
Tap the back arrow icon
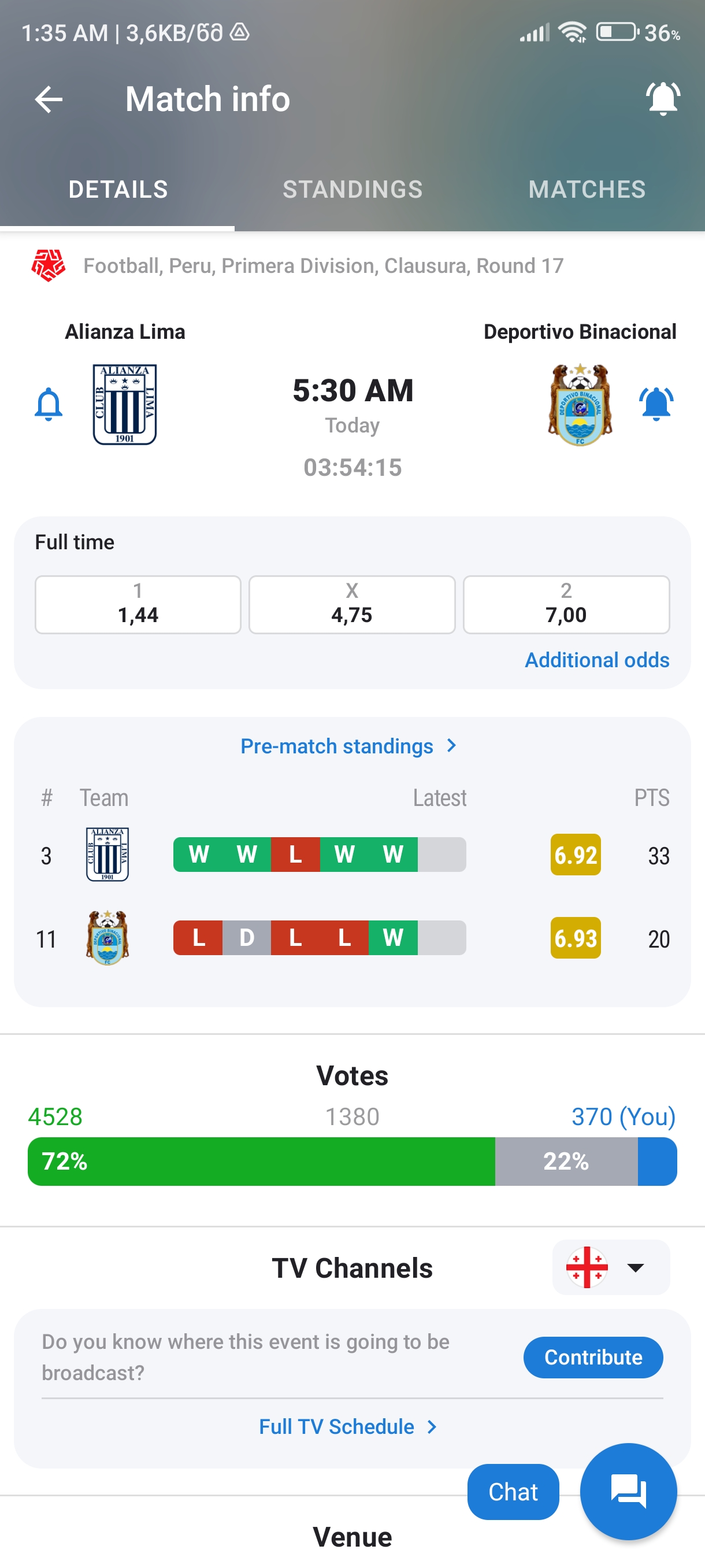pyautogui.click(x=49, y=99)
